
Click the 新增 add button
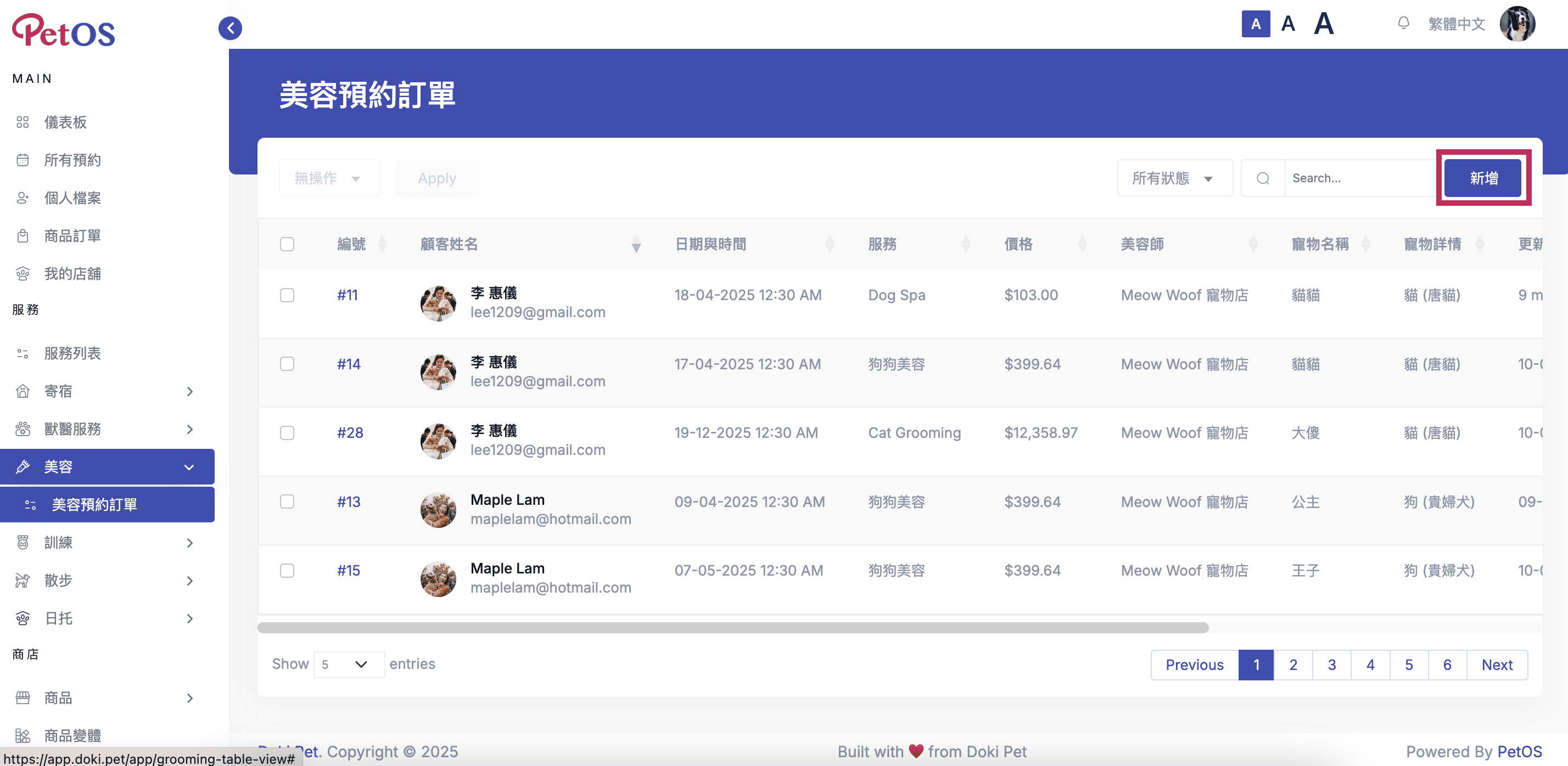[1483, 178]
